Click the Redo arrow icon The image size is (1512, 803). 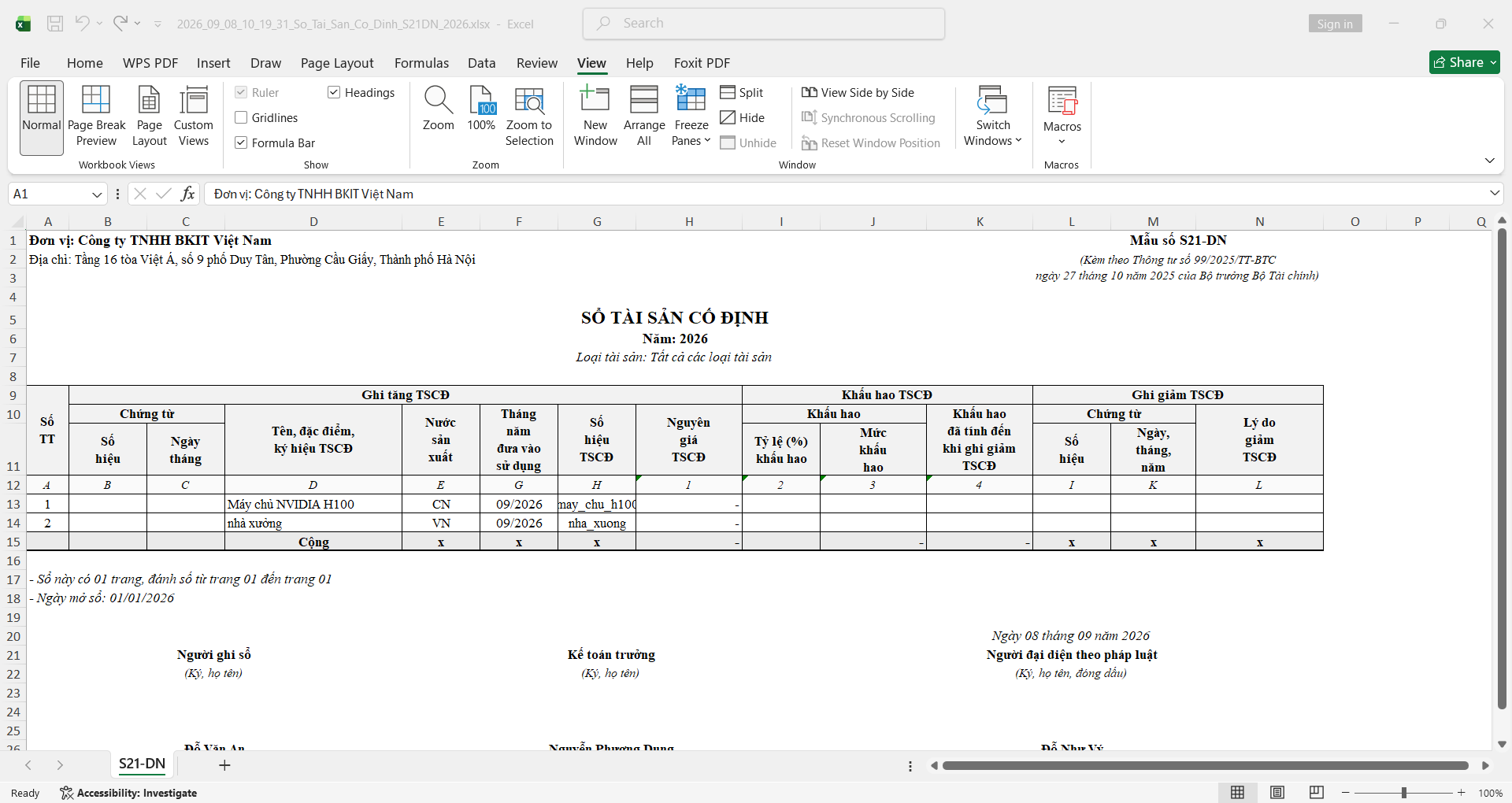(x=120, y=24)
